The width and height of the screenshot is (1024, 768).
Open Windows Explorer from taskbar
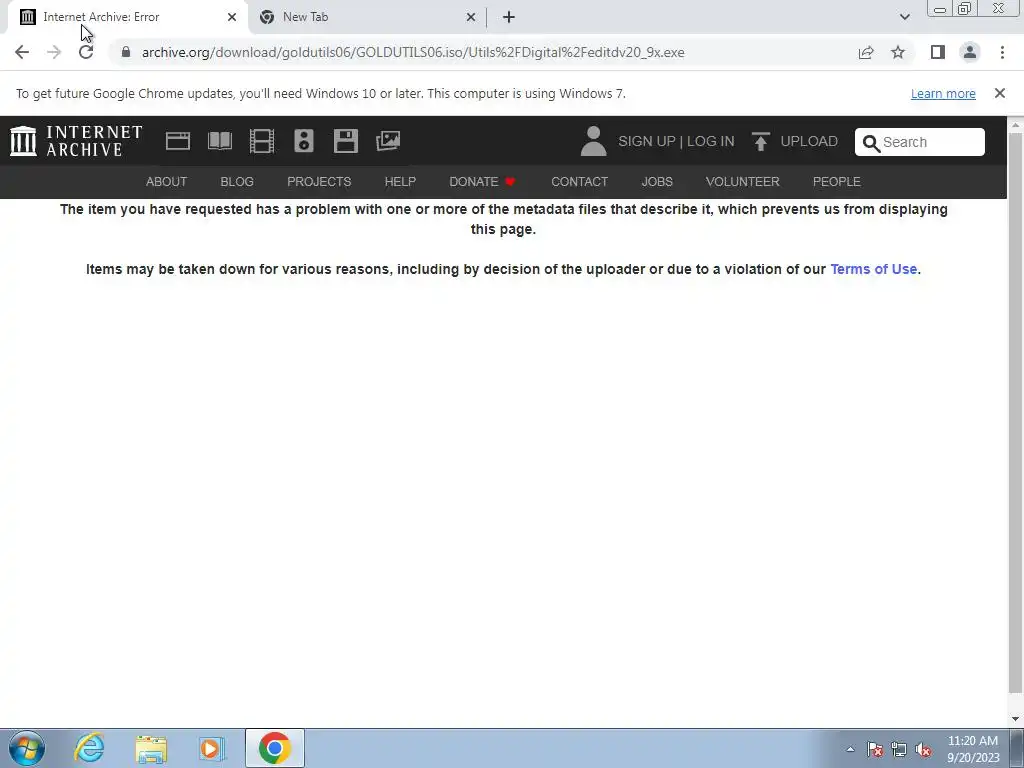(x=151, y=748)
